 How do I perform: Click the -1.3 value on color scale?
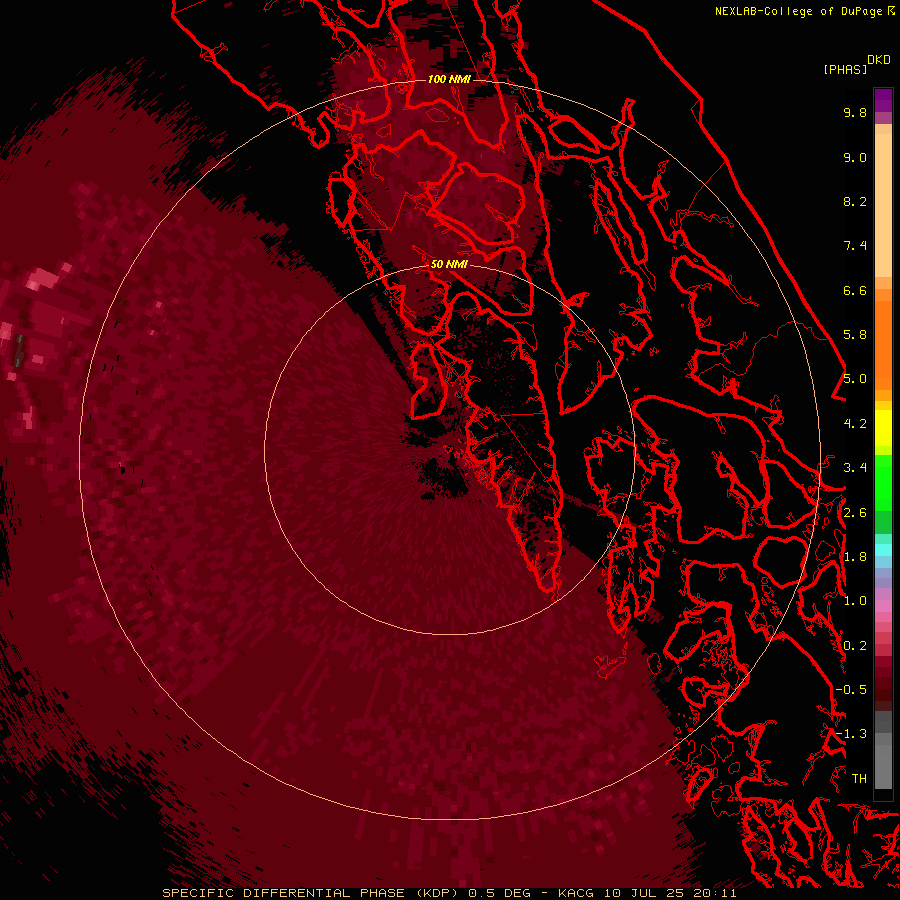851,734
